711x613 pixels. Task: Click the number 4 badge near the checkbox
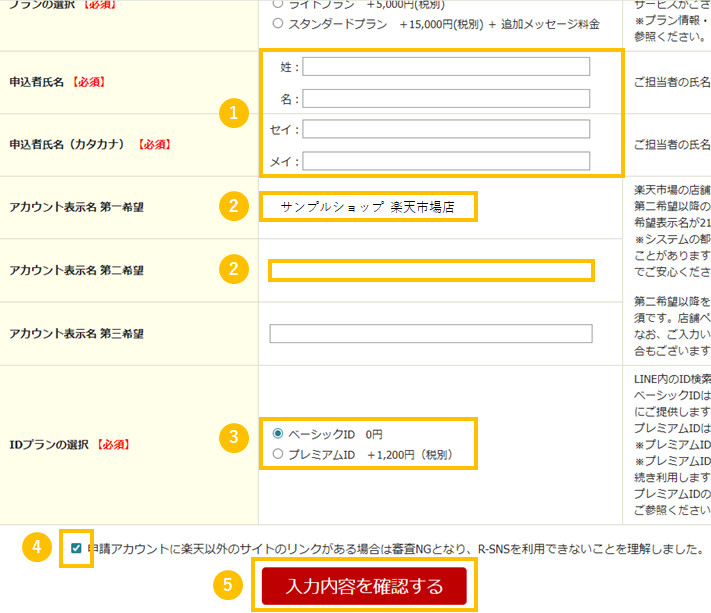click(37, 548)
